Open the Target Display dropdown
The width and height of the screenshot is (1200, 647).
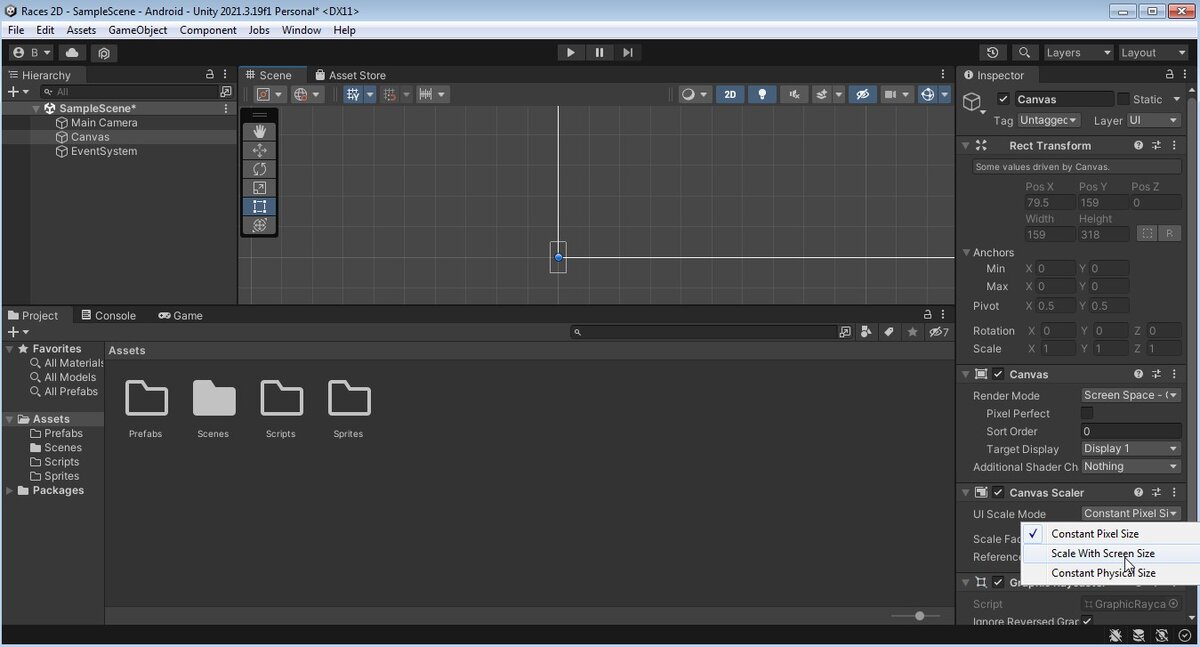pyautogui.click(x=1131, y=449)
